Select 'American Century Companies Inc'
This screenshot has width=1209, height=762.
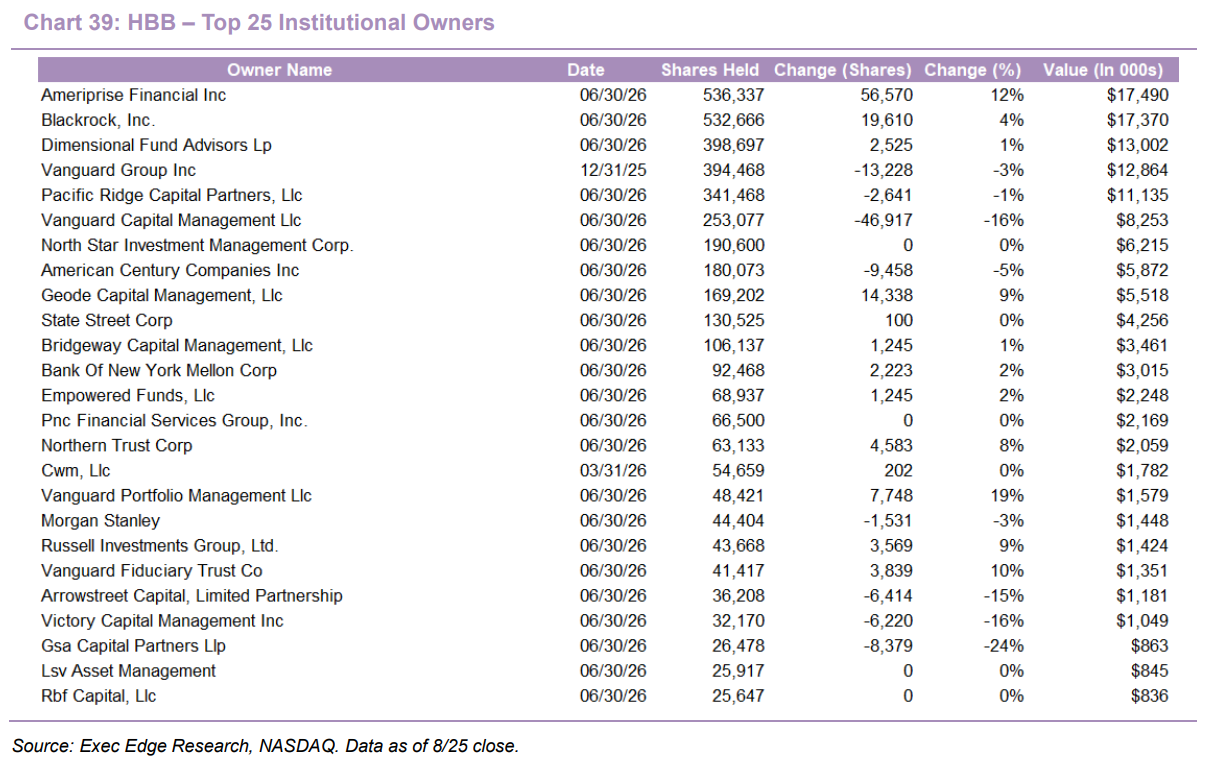[170, 270]
